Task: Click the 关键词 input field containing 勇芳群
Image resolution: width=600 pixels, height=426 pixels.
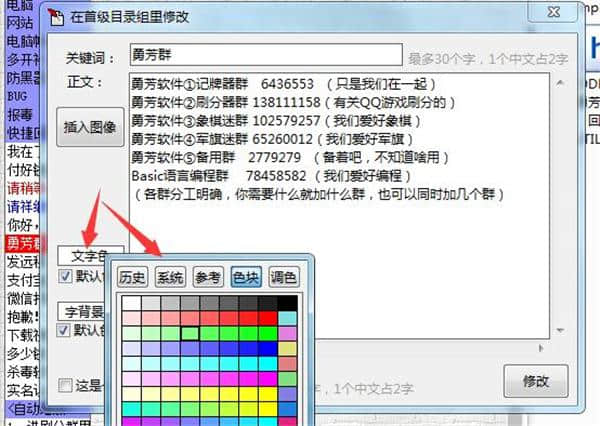Action: tap(266, 55)
